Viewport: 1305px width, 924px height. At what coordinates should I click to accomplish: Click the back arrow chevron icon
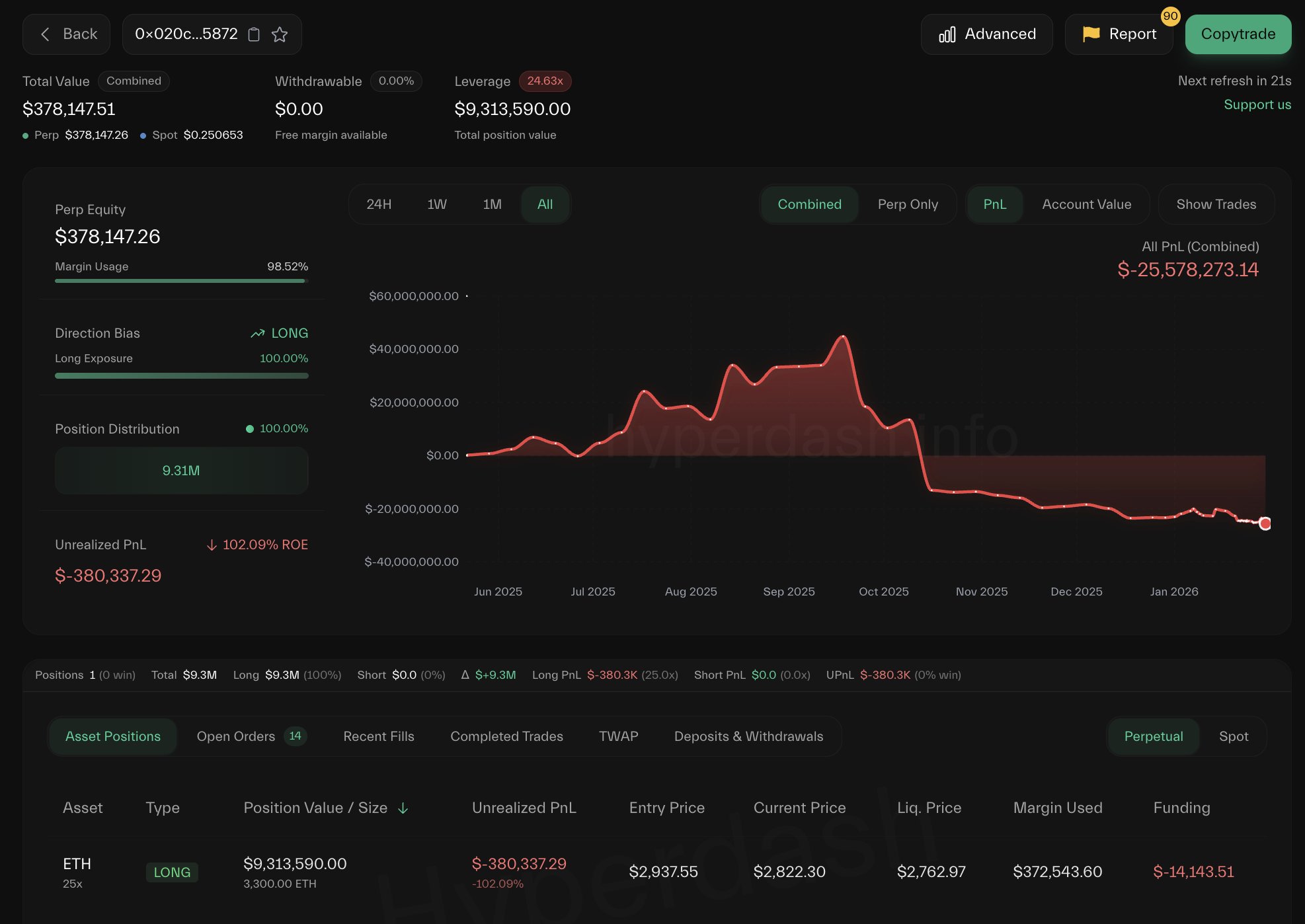45,34
